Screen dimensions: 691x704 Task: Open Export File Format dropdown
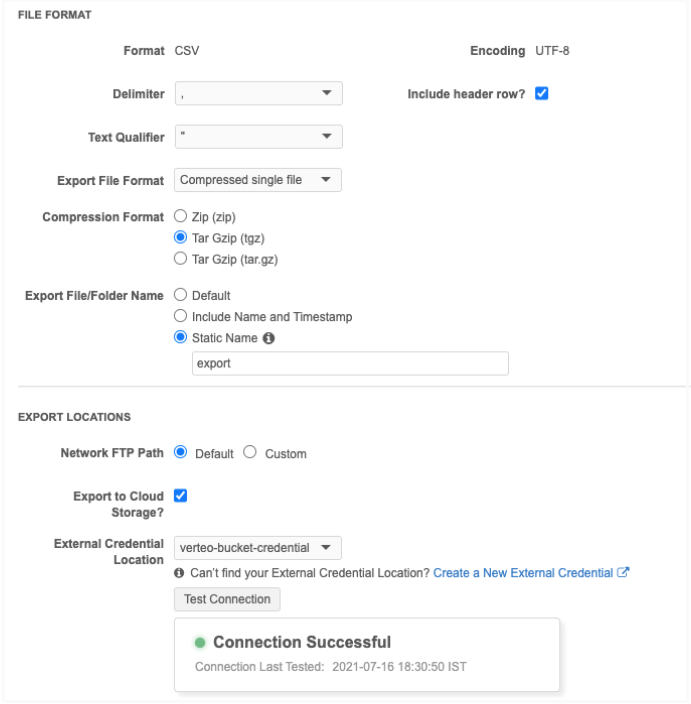pyautogui.click(x=258, y=180)
